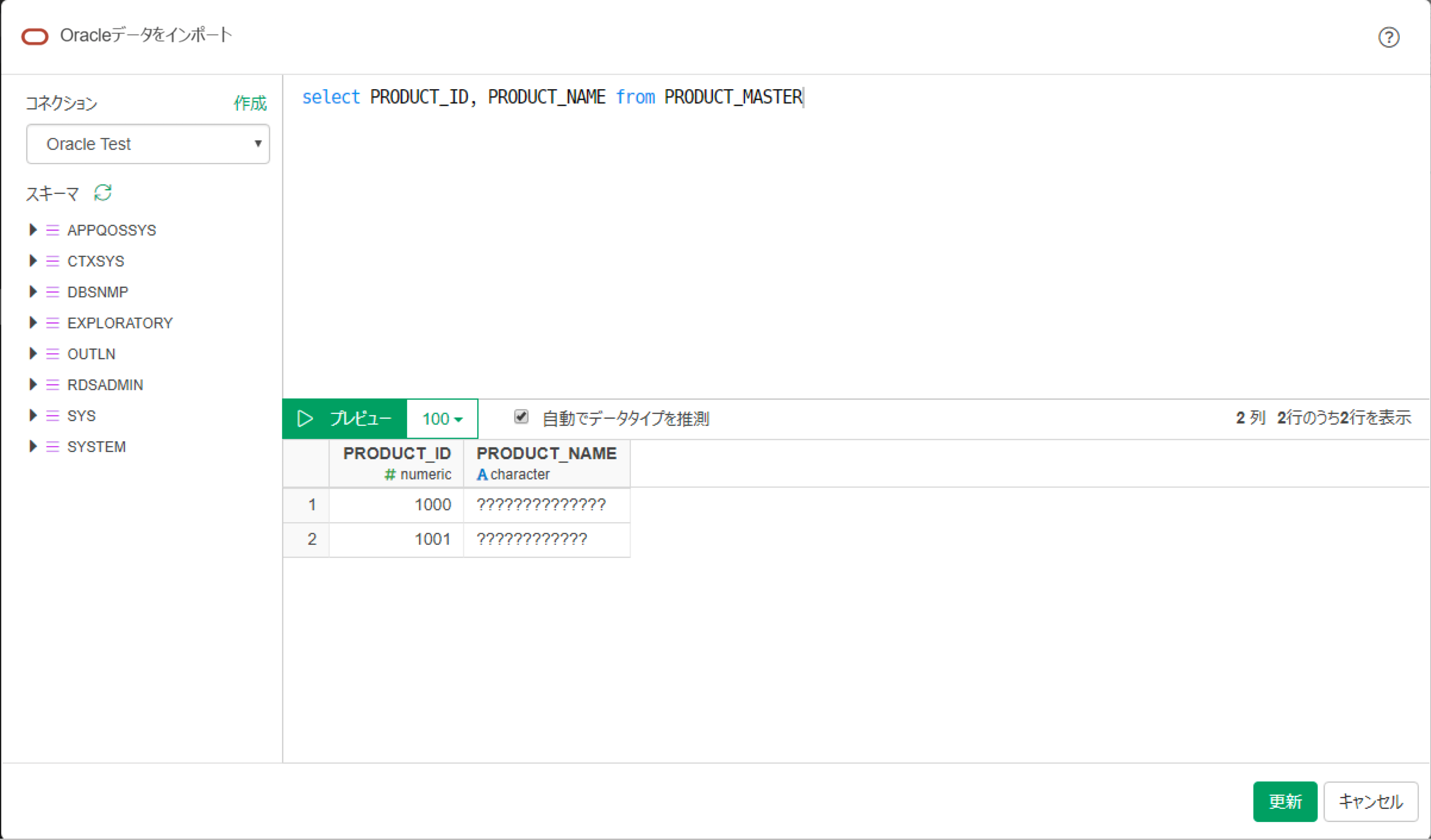Click the numeric type hash icon under PRODUCT_ID
This screenshot has width=1431, height=840.
pyautogui.click(x=390, y=474)
